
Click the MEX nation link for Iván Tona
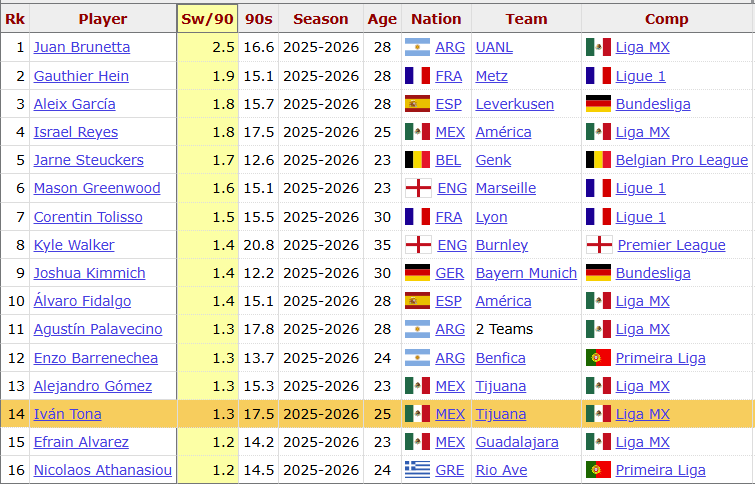pos(450,414)
